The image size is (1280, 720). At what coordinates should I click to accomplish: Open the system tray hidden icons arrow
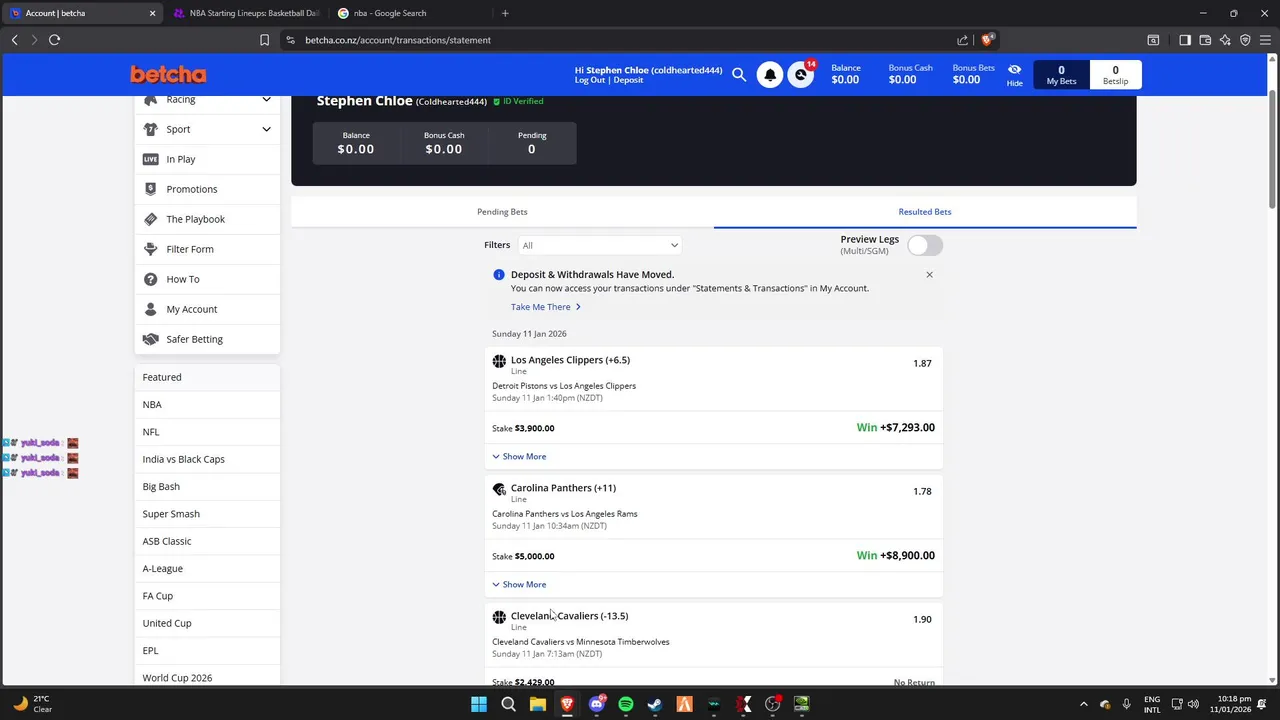(x=1083, y=704)
